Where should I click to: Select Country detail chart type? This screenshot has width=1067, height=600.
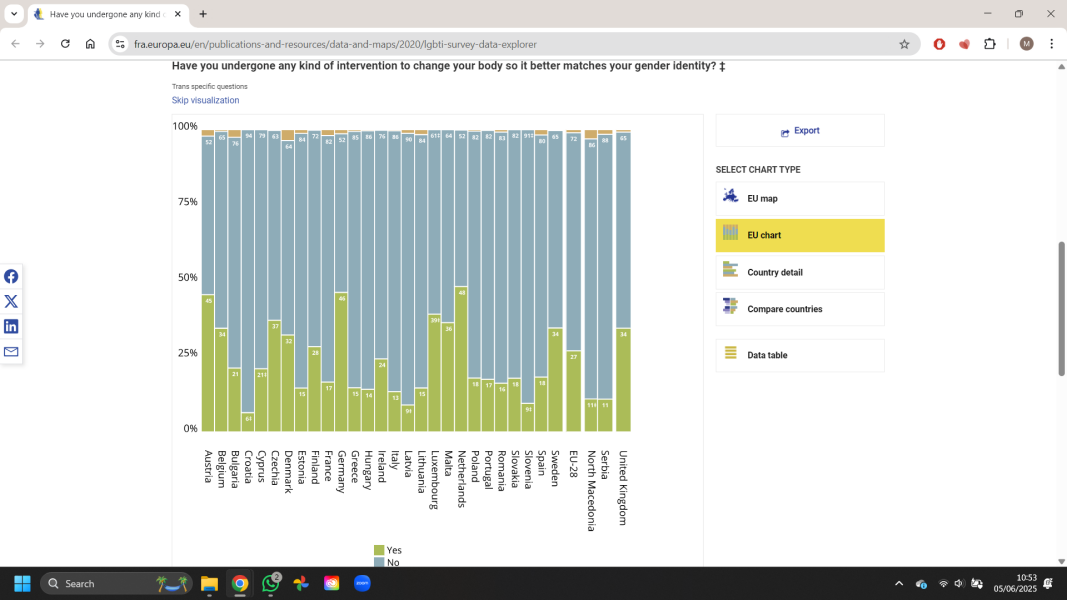[799, 272]
